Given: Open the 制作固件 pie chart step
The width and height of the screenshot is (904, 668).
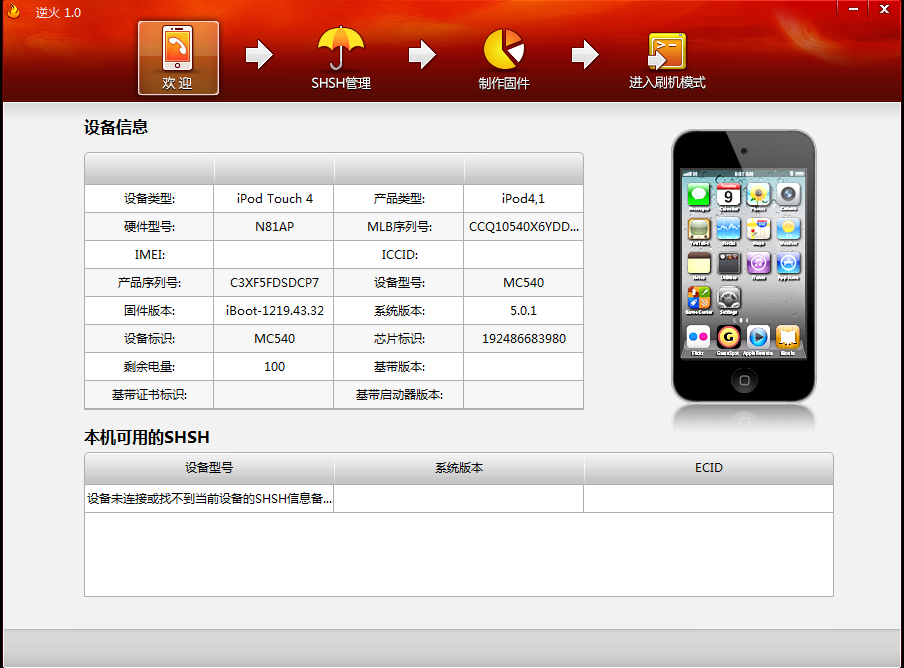Looking at the screenshot, I should pos(504,58).
